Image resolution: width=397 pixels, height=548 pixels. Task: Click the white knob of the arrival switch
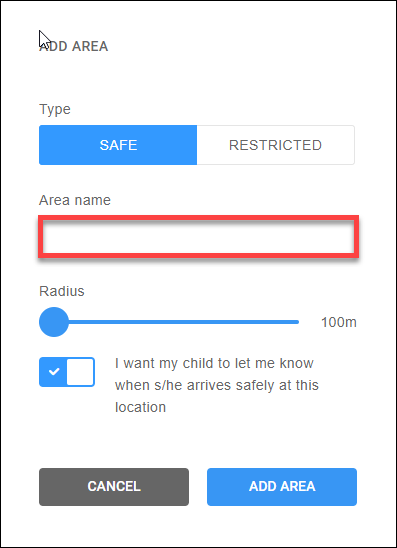click(x=80, y=372)
